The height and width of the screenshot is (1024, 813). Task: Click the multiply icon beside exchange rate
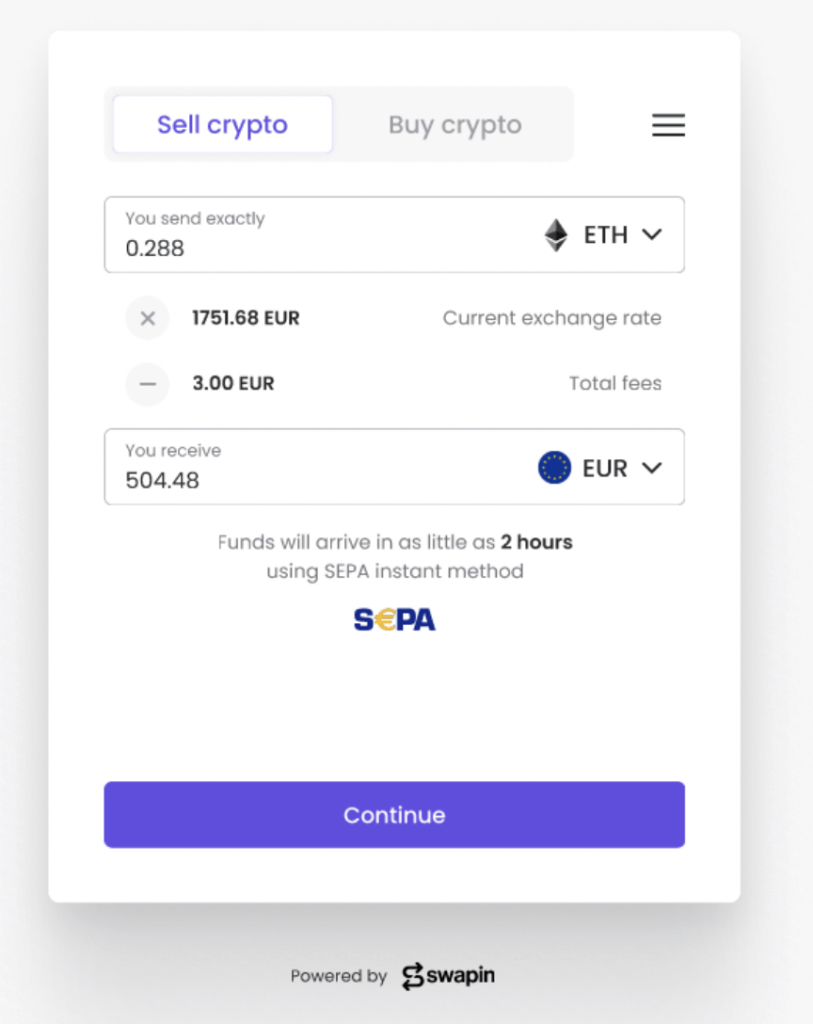point(148,319)
